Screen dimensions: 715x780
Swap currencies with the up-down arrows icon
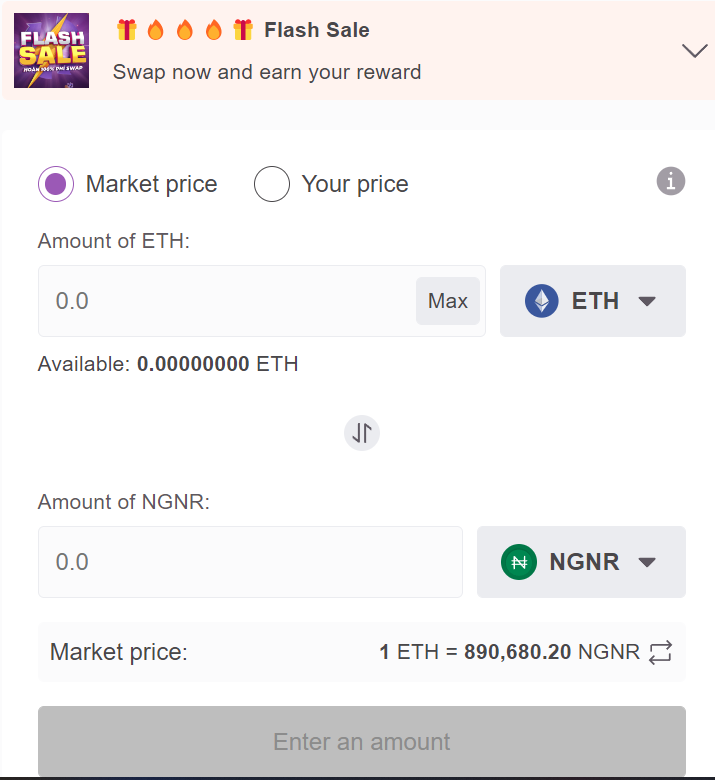362,433
